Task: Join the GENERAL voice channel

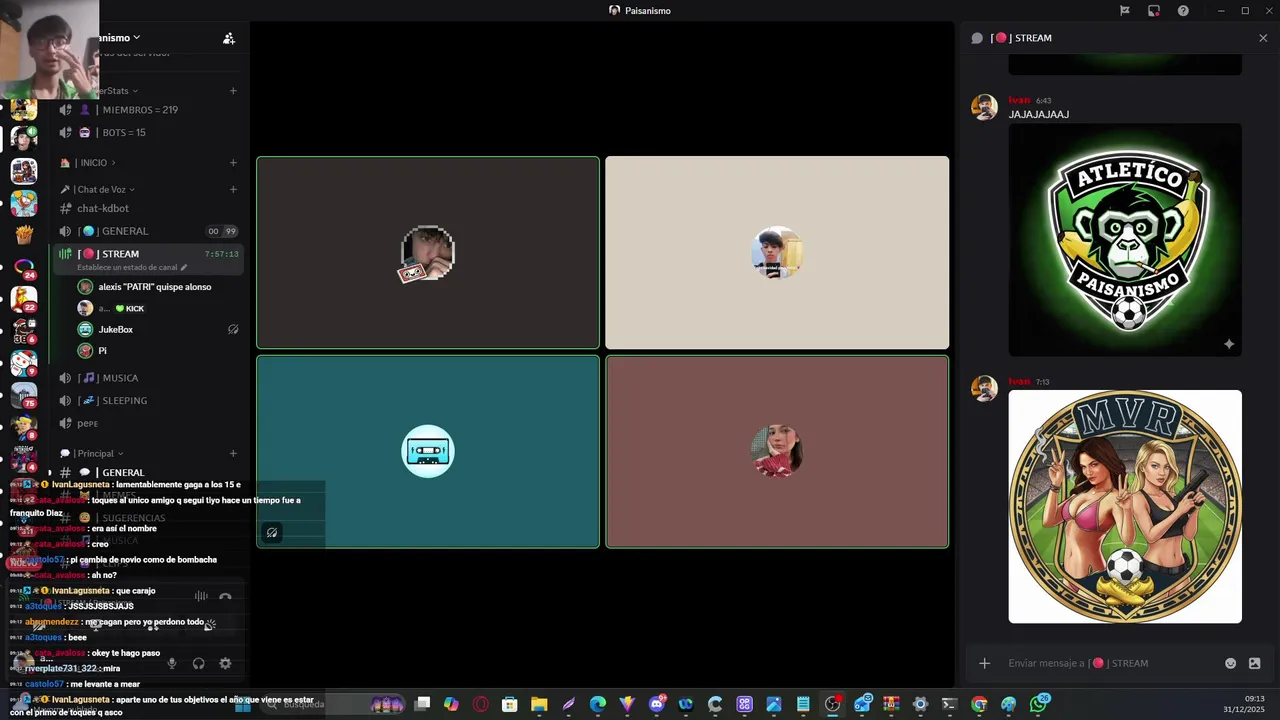Action: [148, 231]
